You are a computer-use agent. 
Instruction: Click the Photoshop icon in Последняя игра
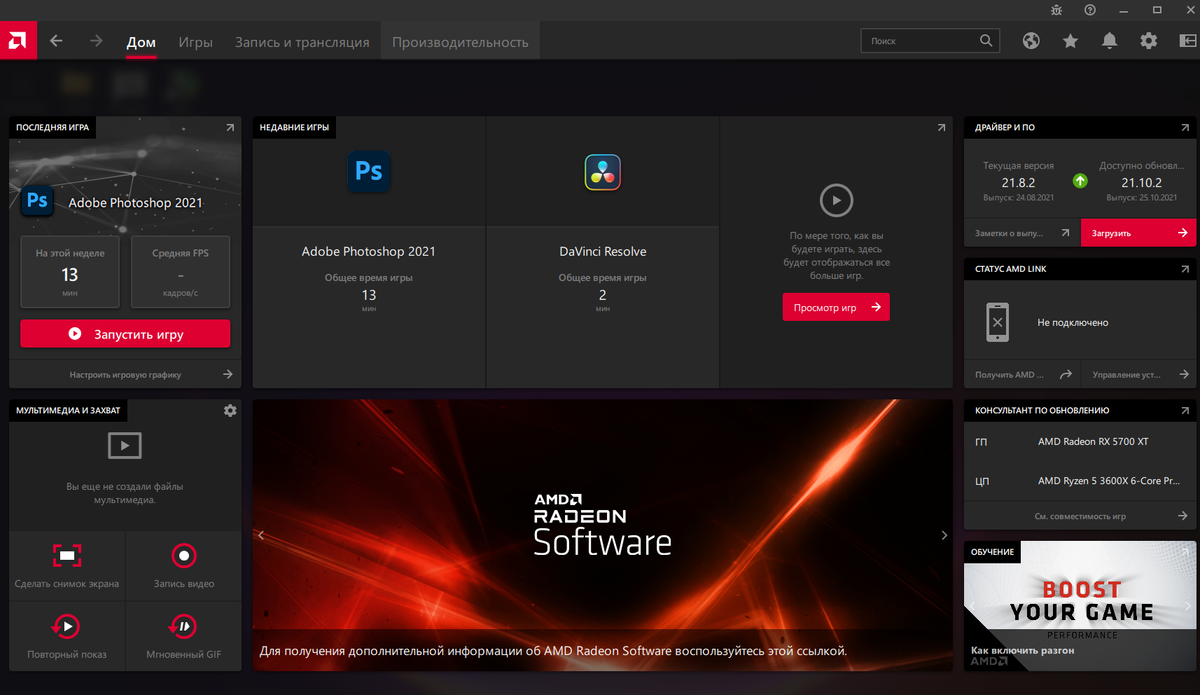(x=37, y=201)
